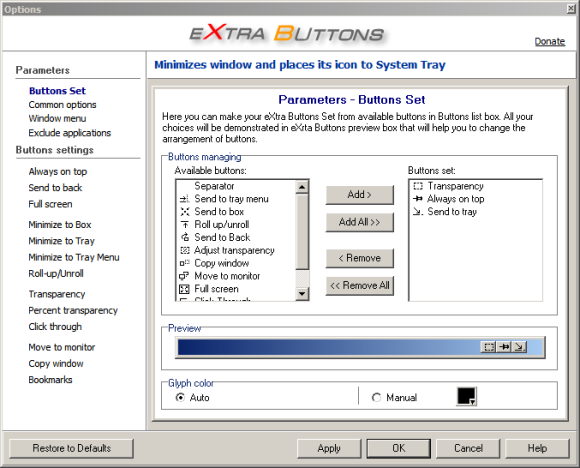580x468 pixels.
Task: Click the Add All >> button
Action: tap(360, 222)
